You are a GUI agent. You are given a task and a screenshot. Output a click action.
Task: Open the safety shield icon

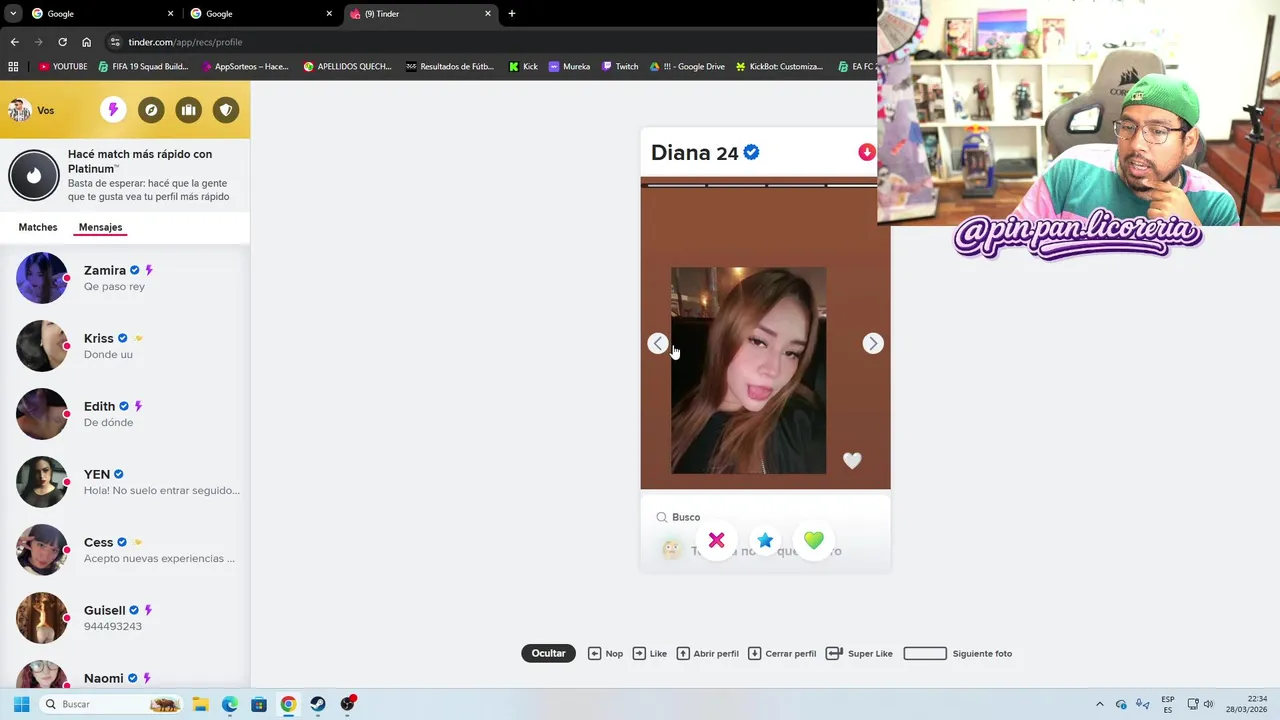[226, 110]
